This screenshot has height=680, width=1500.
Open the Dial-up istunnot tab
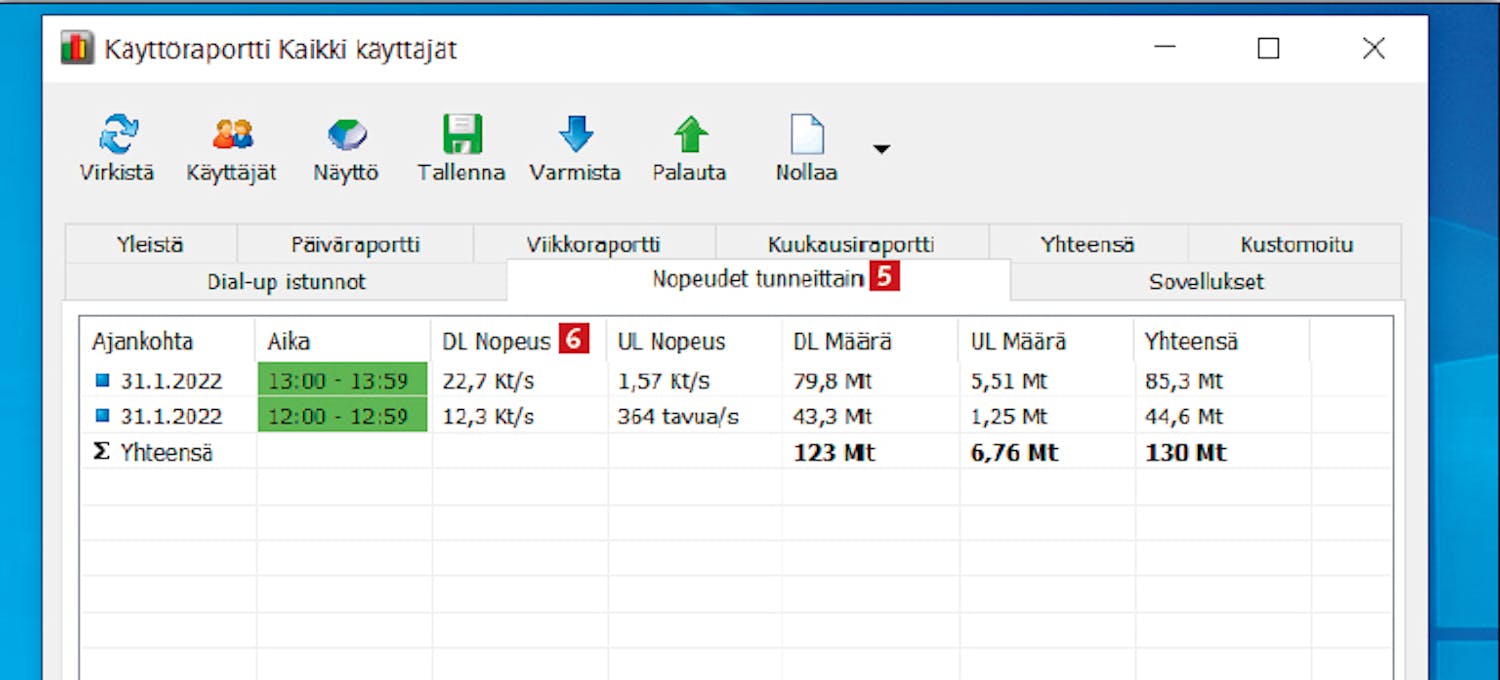(286, 282)
